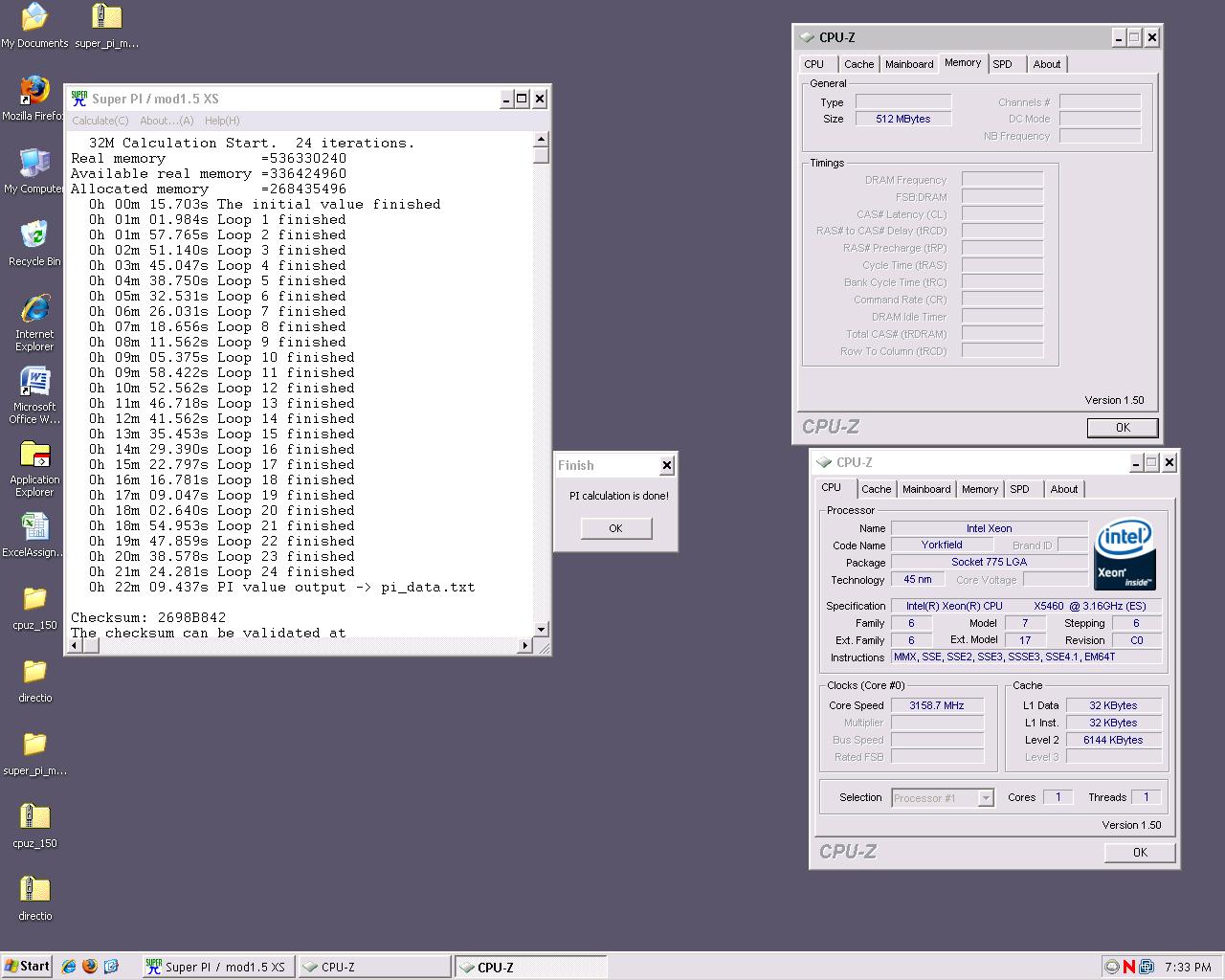Image resolution: width=1225 pixels, height=980 pixels.
Task: Switch to the Cache tab in the lower CPU-Z window
Action: point(876,489)
